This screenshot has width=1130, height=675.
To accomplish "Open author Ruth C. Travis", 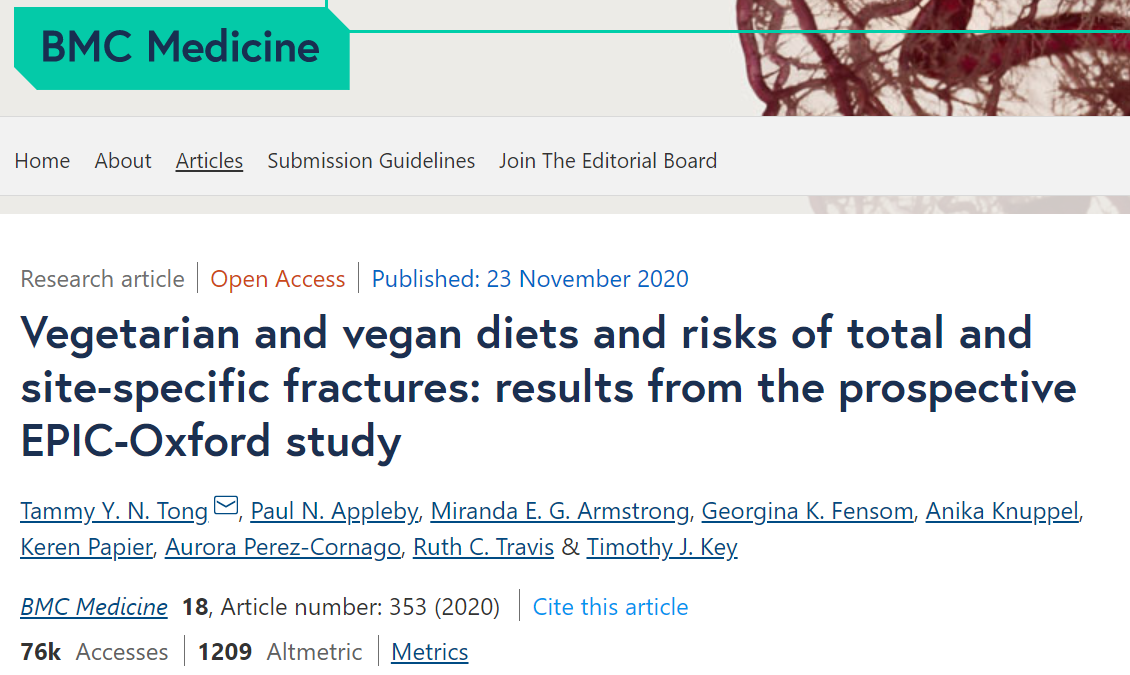I will tap(484, 547).
